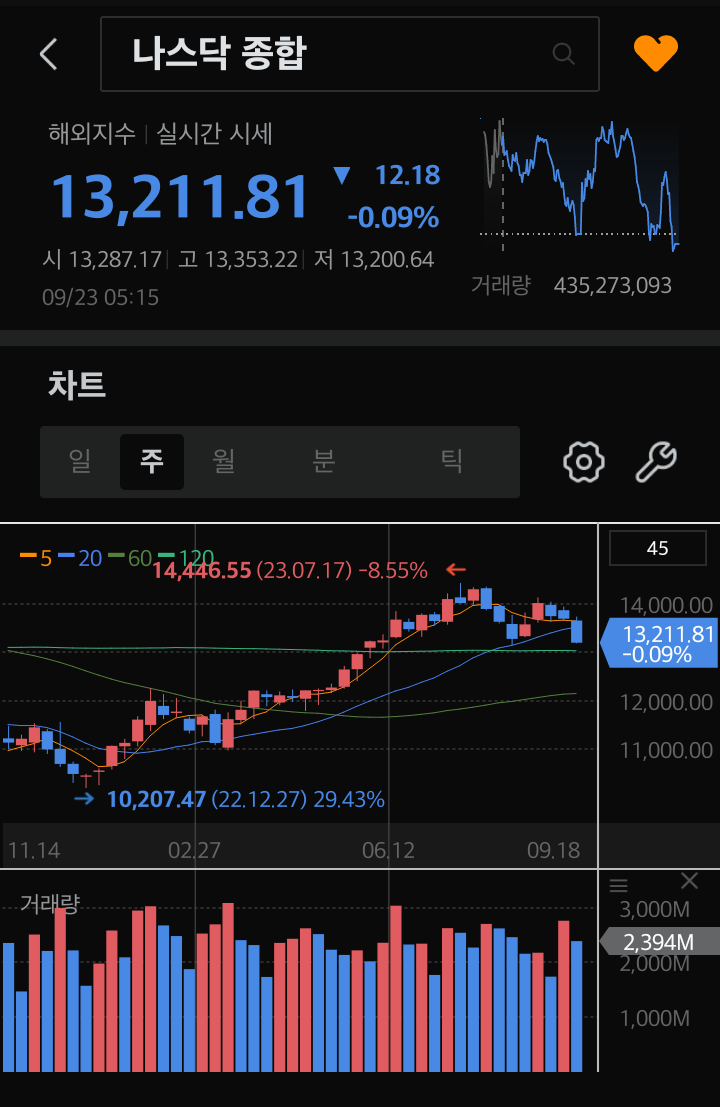Select the 월 (monthly) chart tab
720x1107 pixels.
click(x=224, y=462)
